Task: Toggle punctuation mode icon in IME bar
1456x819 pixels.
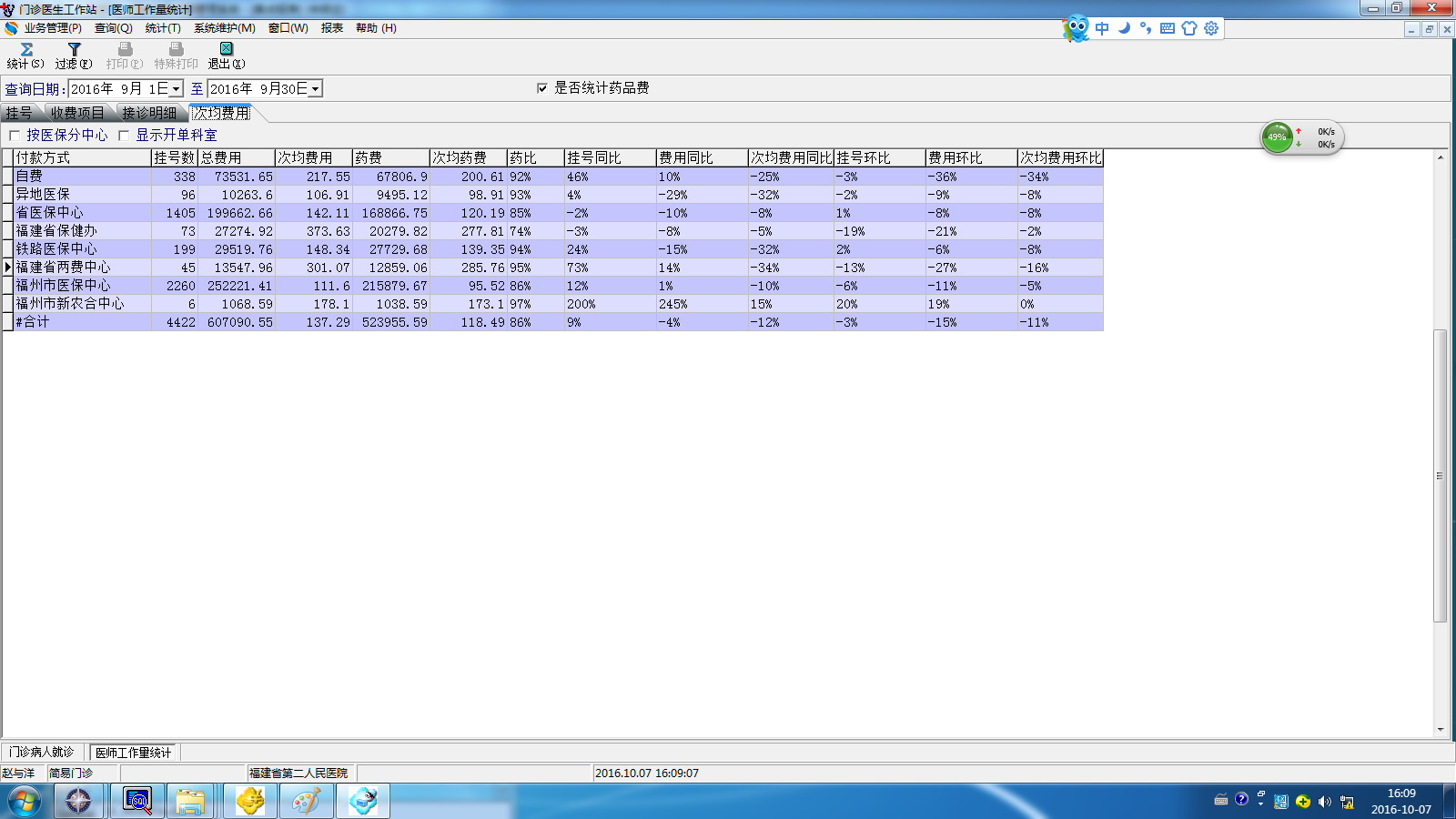Action: 1146,28
